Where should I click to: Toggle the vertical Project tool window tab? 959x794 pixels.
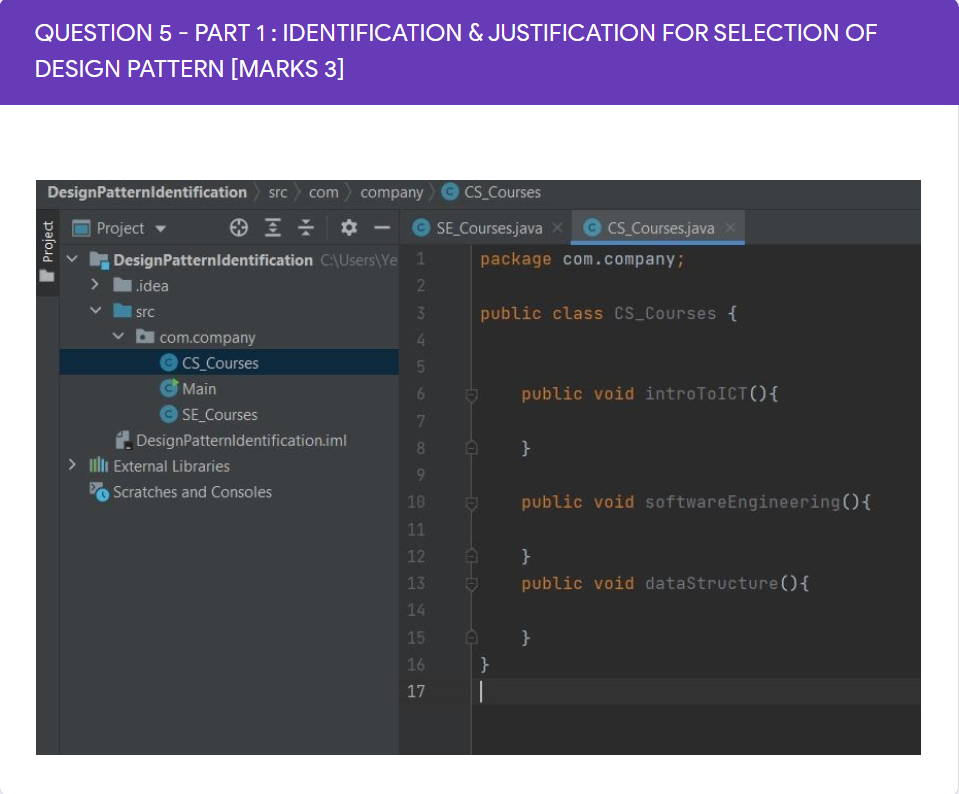click(48, 251)
